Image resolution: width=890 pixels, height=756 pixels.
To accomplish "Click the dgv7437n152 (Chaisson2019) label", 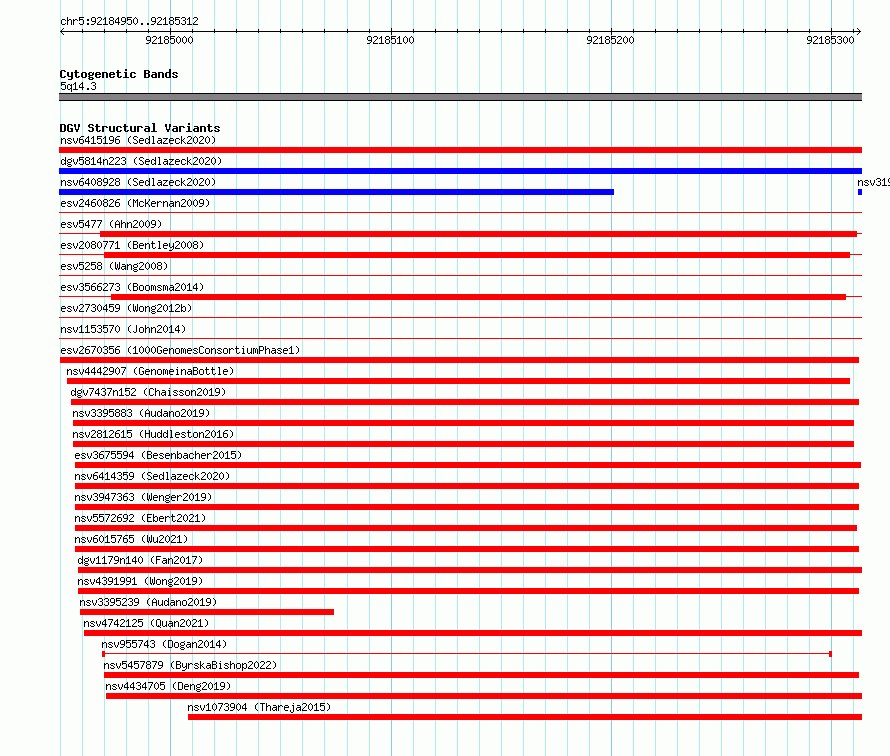I will [x=148, y=392].
